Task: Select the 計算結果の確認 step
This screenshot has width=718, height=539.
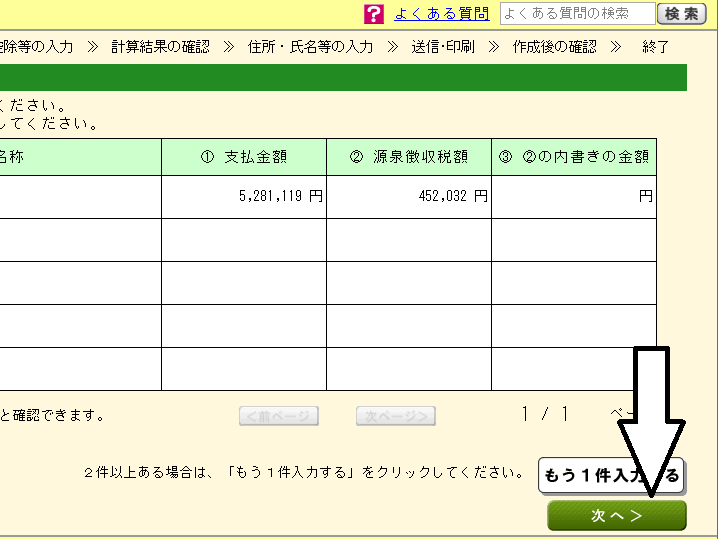Action: coord(160,47)
